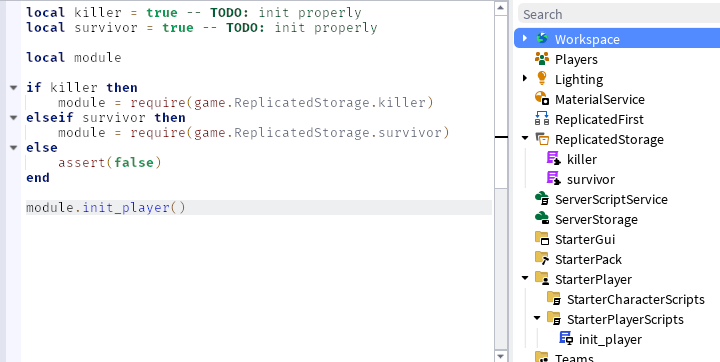720x362 pixels.
Task: Click the editor scrollbar down arrow
Action: 501,356
